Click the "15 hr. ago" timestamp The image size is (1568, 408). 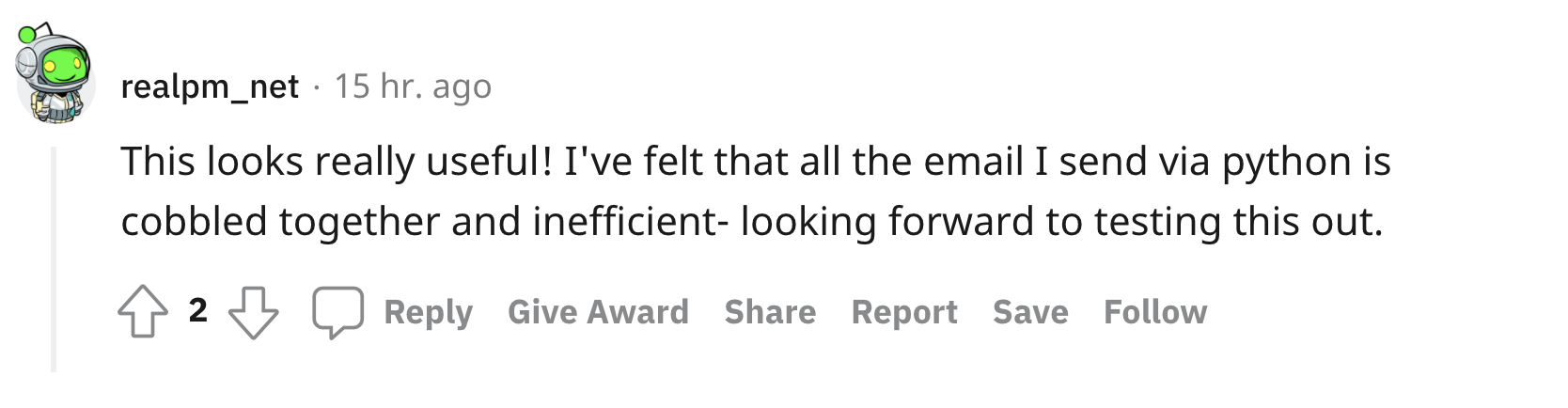[x=413, y=86]
